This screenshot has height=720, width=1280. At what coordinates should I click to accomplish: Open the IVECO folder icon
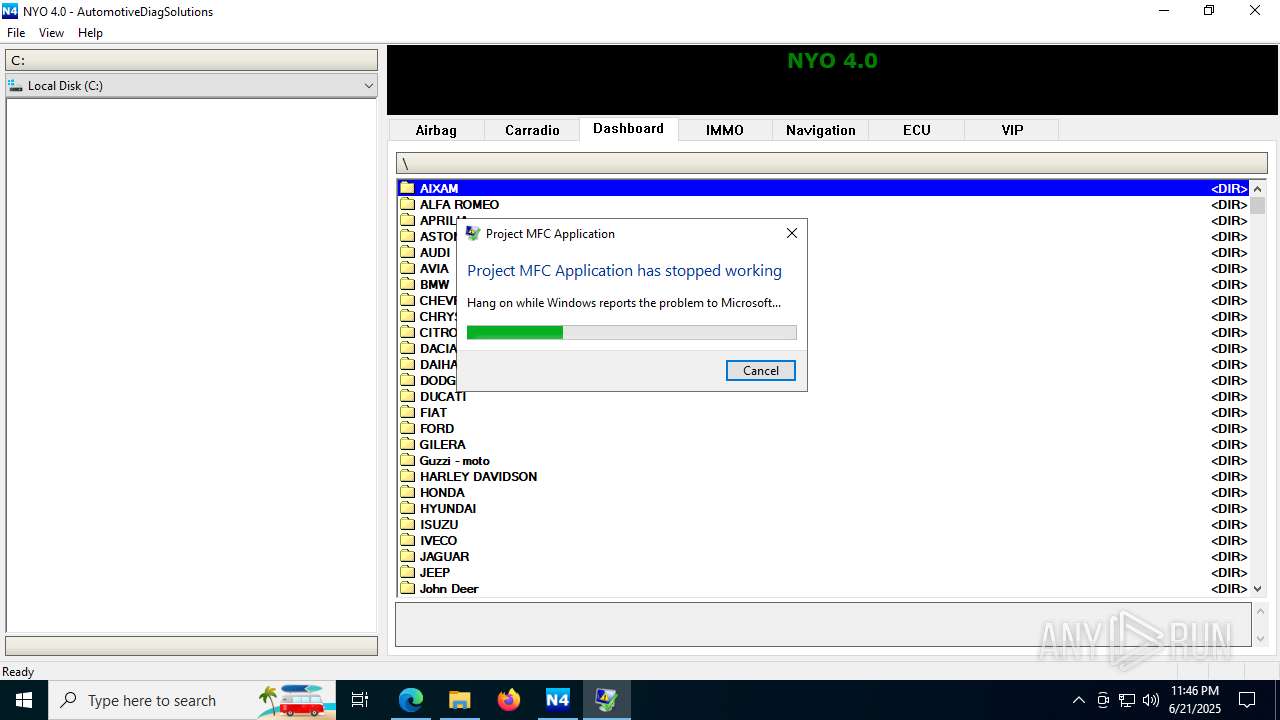[x=407, y=540]
